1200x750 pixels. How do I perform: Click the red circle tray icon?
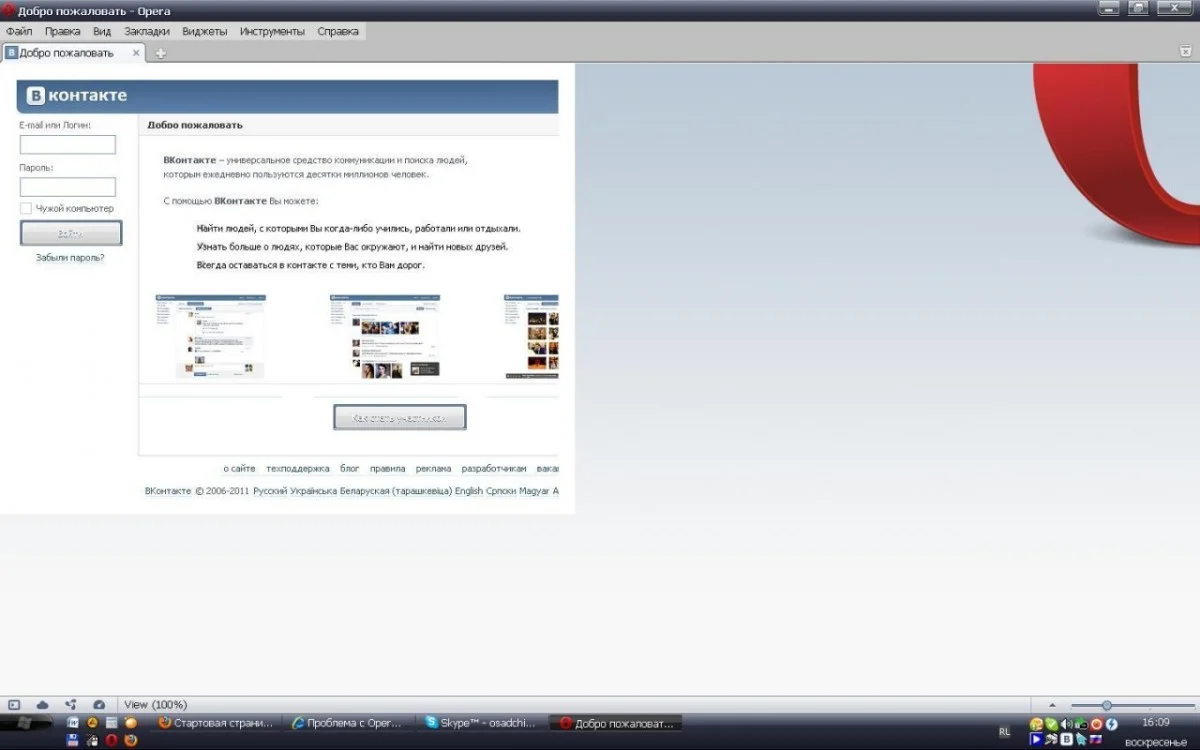[1096, 724]
